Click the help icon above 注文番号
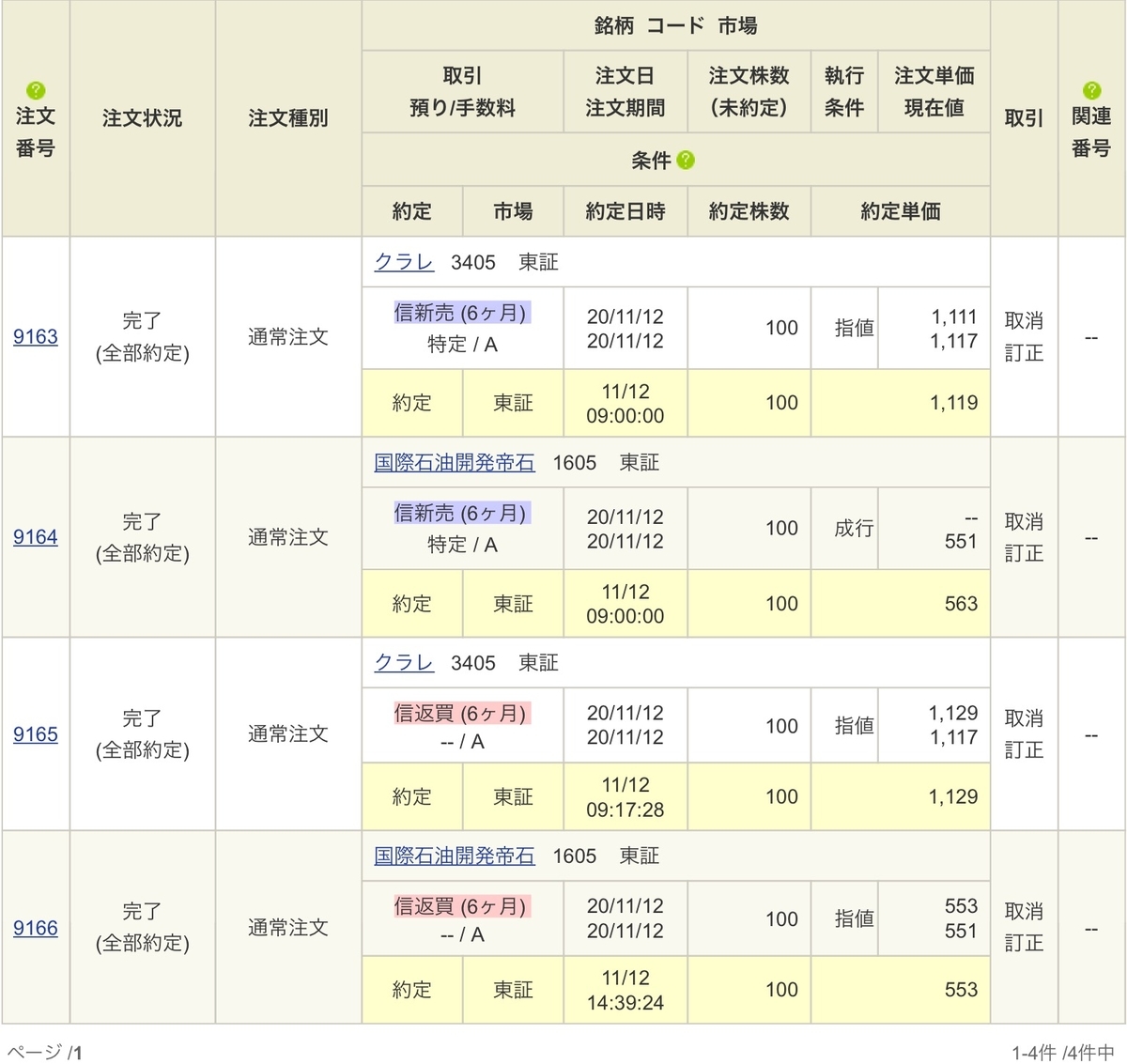 point(36,90)
